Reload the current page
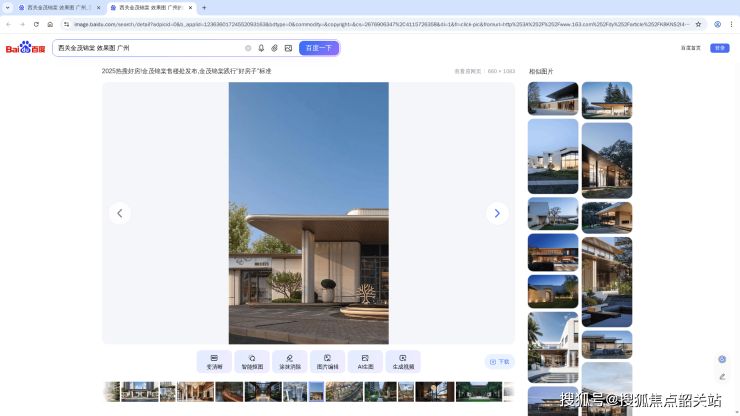The width and height of the screenshot is (740, 416). coord(36,24)
